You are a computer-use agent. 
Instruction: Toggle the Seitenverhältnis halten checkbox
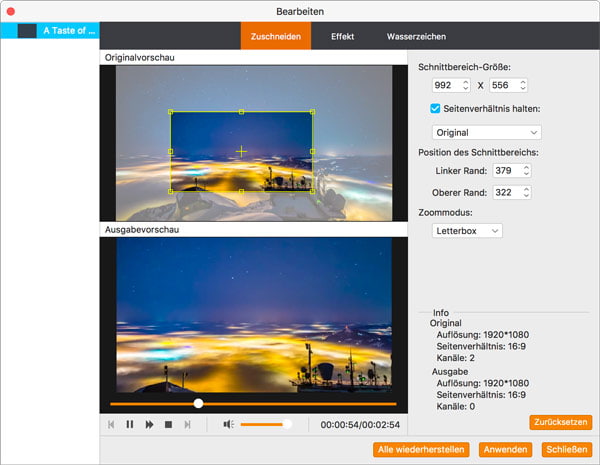[435, 109]
